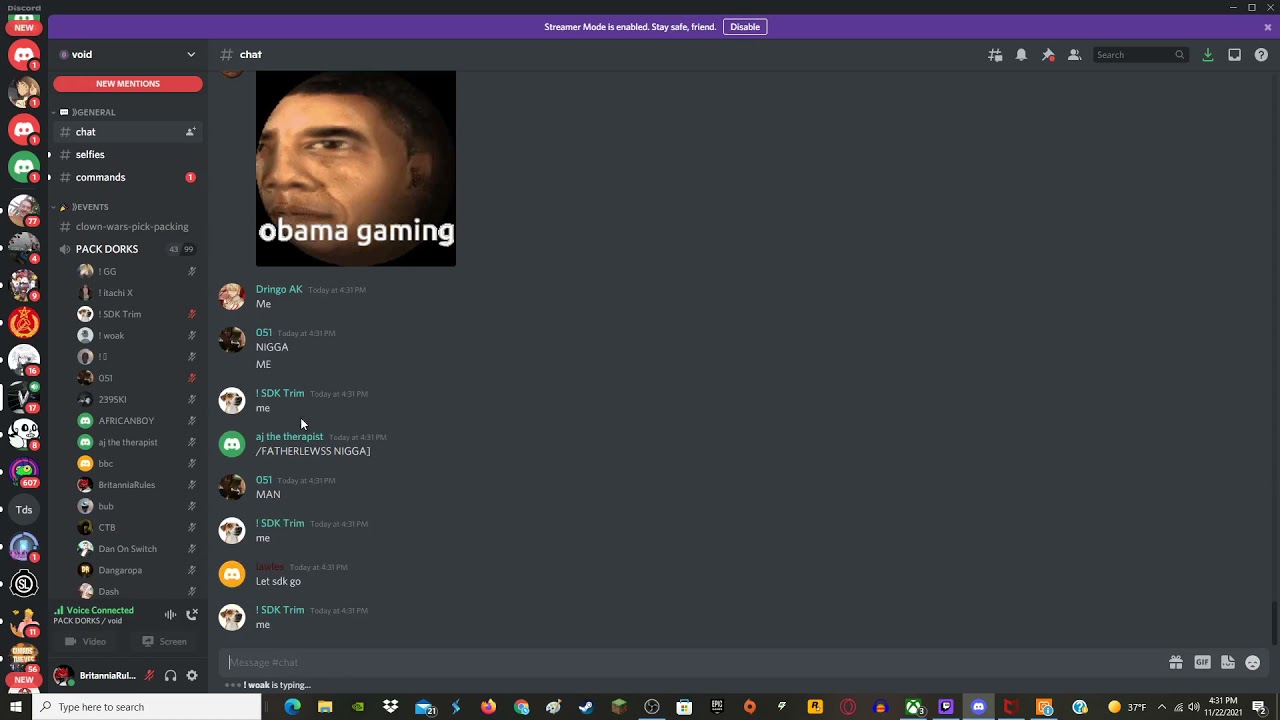Screen dimensions: 1280x720
Task: Open Epic Games Launcher from taskbar
Action: click(717, 707)
